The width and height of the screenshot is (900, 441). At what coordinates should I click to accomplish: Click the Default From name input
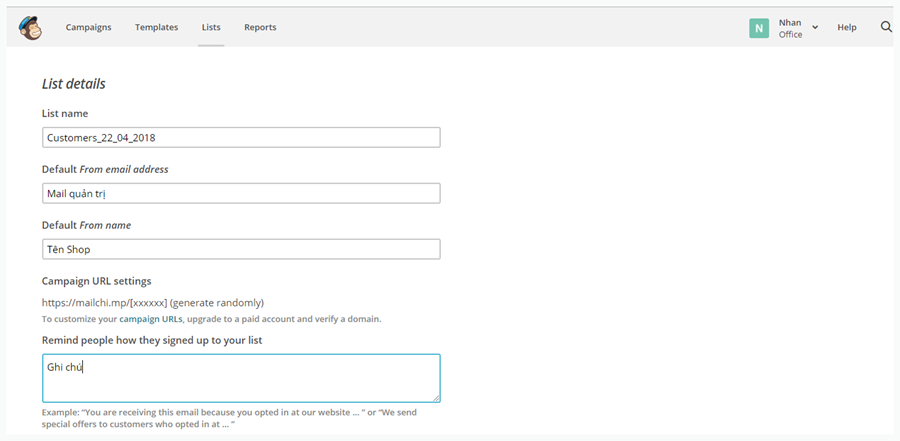pyautogui.click(x=241, y=249)
